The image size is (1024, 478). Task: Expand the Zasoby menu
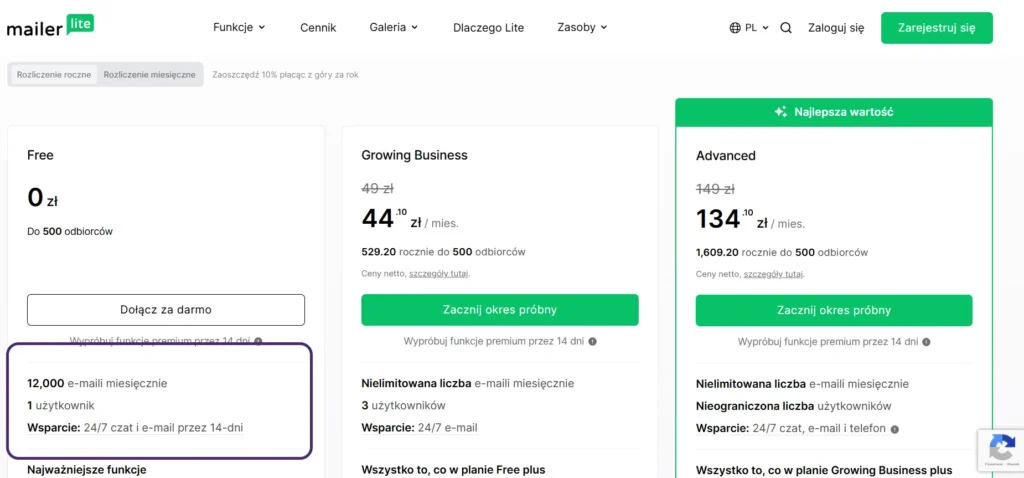click(x=582, y=27)
